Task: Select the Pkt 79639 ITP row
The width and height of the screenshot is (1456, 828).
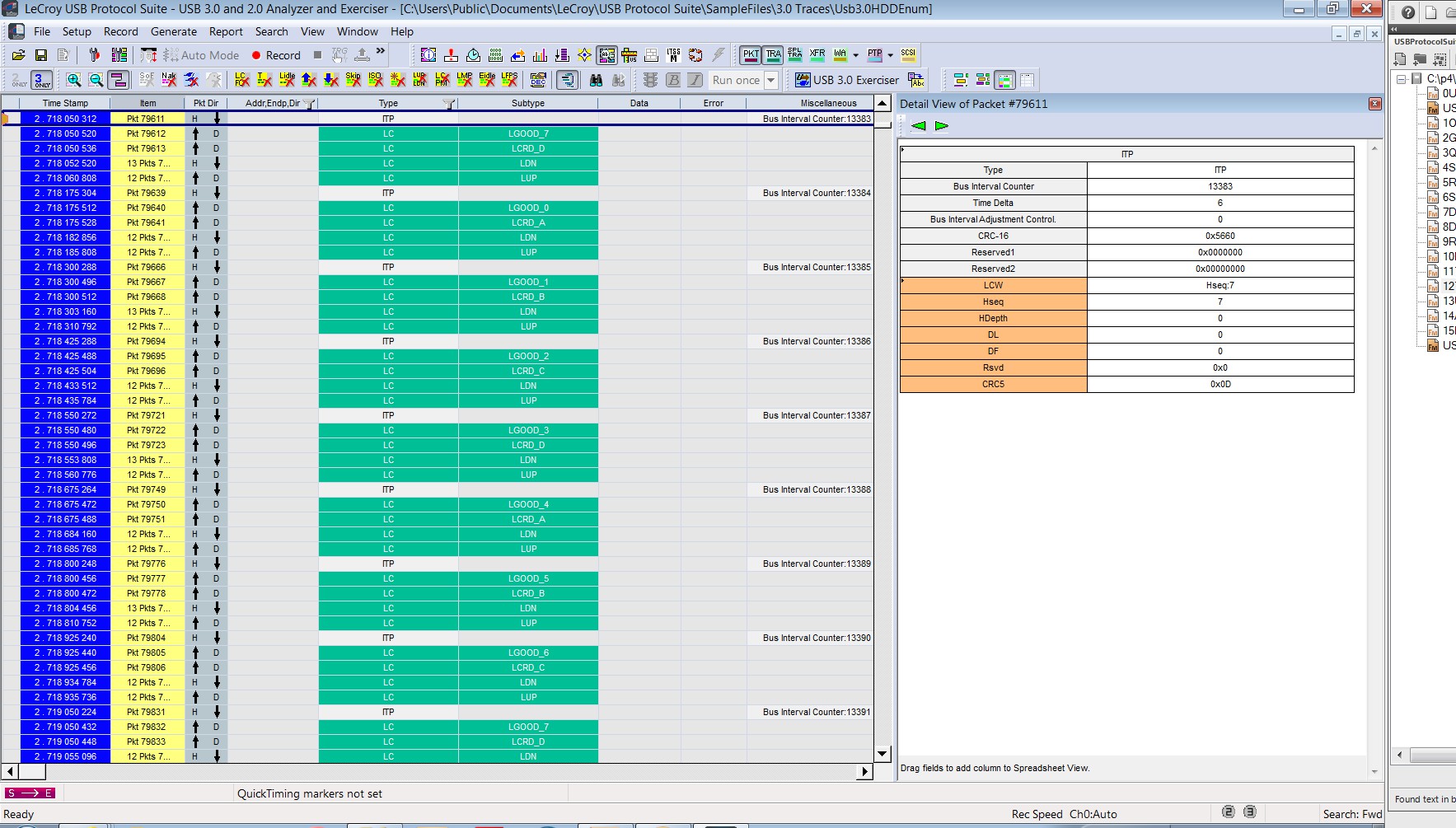Action: [437, 193]
